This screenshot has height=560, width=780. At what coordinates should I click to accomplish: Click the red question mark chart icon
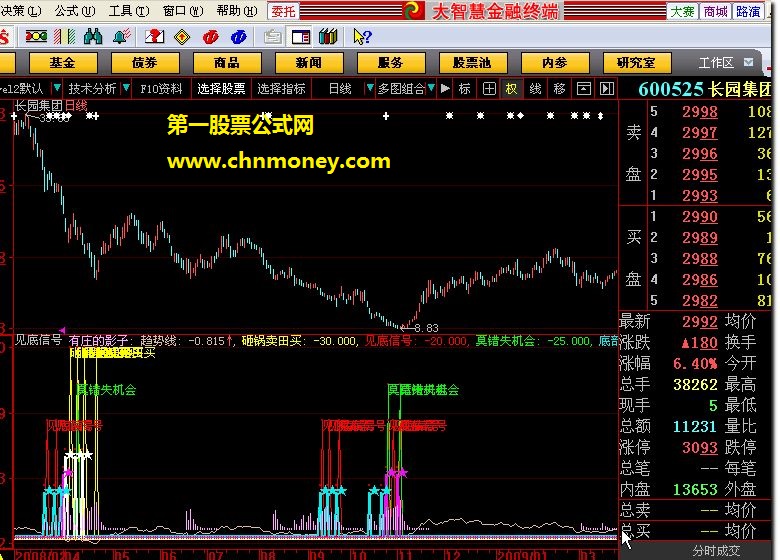coord(154,36)
